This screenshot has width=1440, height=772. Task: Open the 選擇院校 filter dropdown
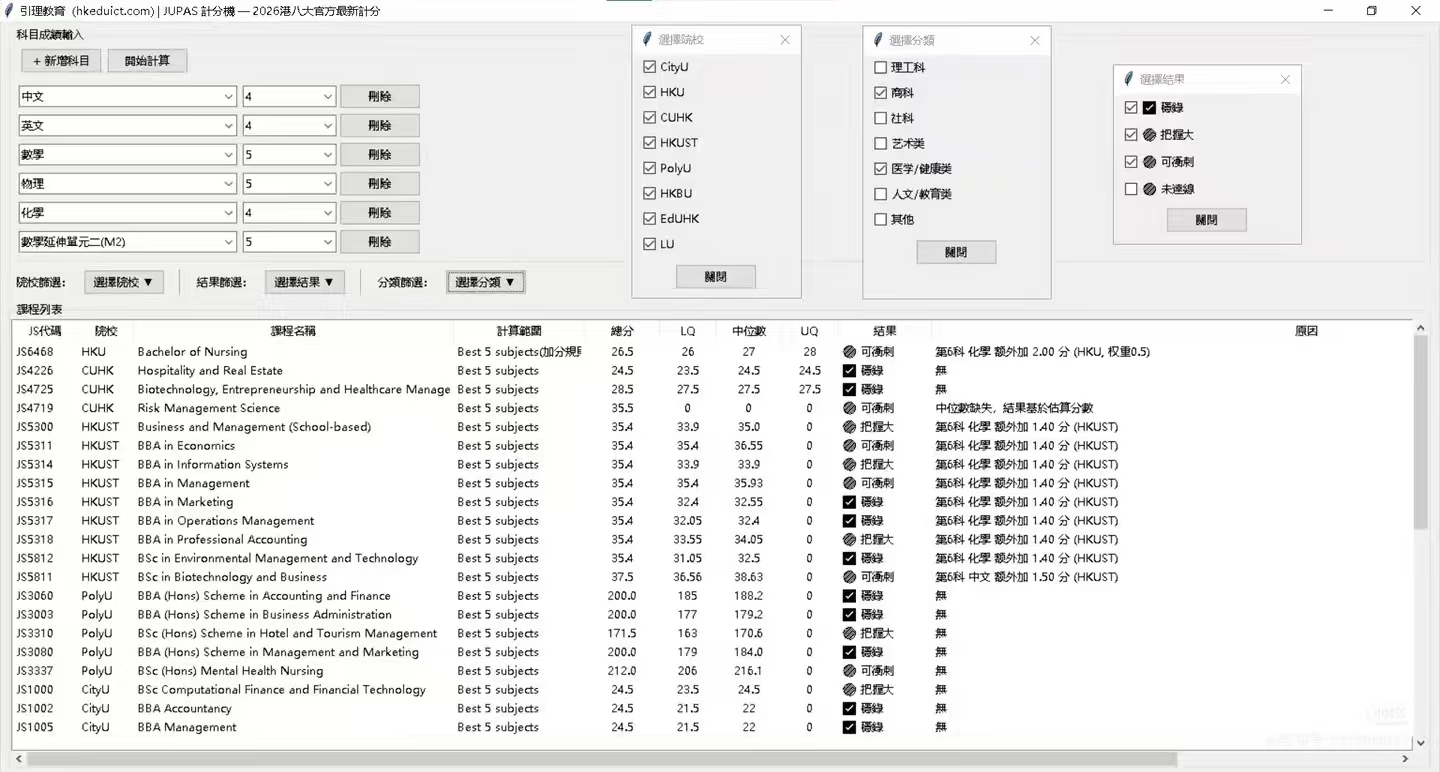click(x=123, y=283)
